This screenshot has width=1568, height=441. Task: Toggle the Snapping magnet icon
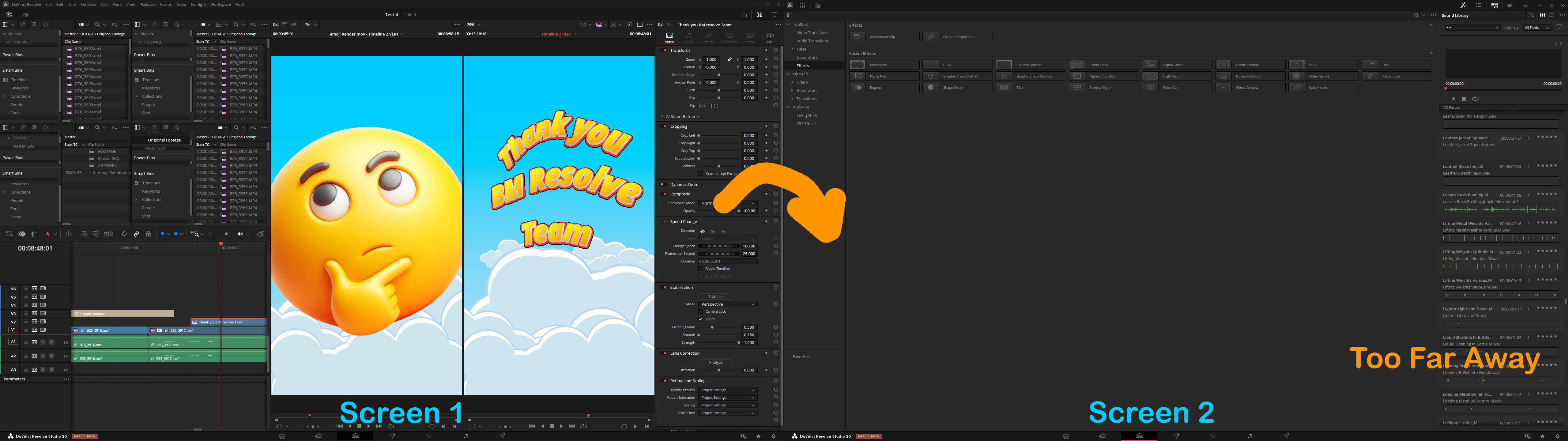124,234
